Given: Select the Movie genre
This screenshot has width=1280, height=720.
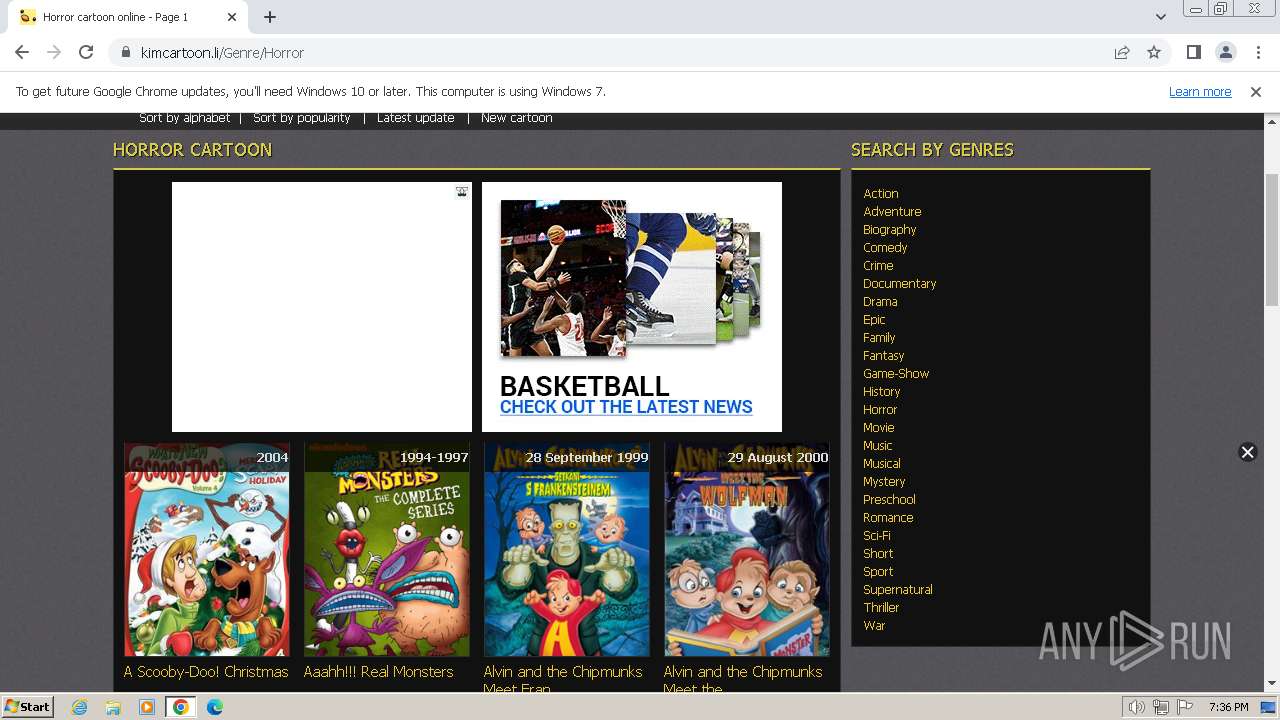Looking at the screenshot, I should click(879, 428).
